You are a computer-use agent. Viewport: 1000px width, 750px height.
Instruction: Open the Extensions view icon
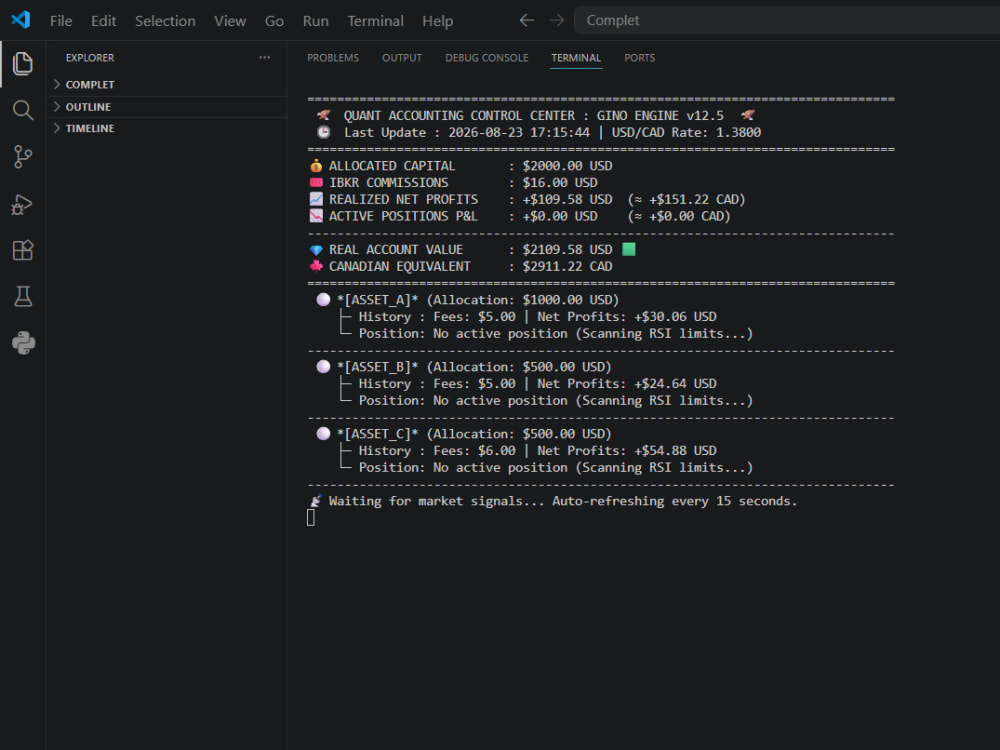pos(23,251)
